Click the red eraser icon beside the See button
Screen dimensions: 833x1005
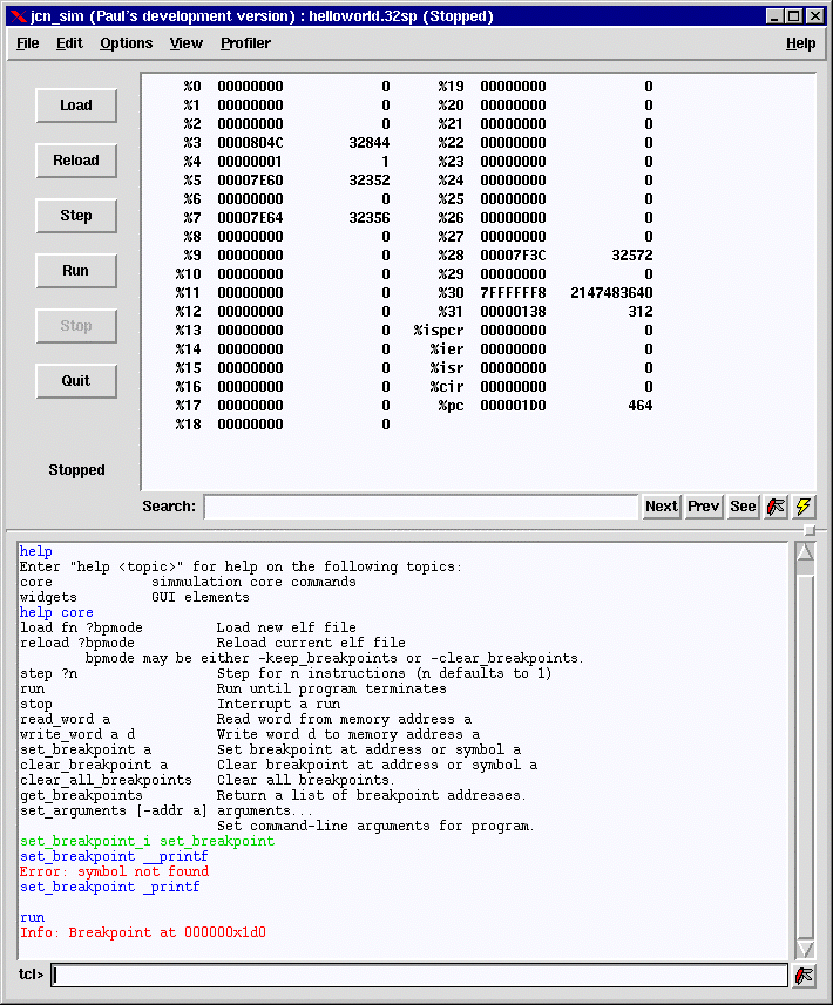[775, 506]
